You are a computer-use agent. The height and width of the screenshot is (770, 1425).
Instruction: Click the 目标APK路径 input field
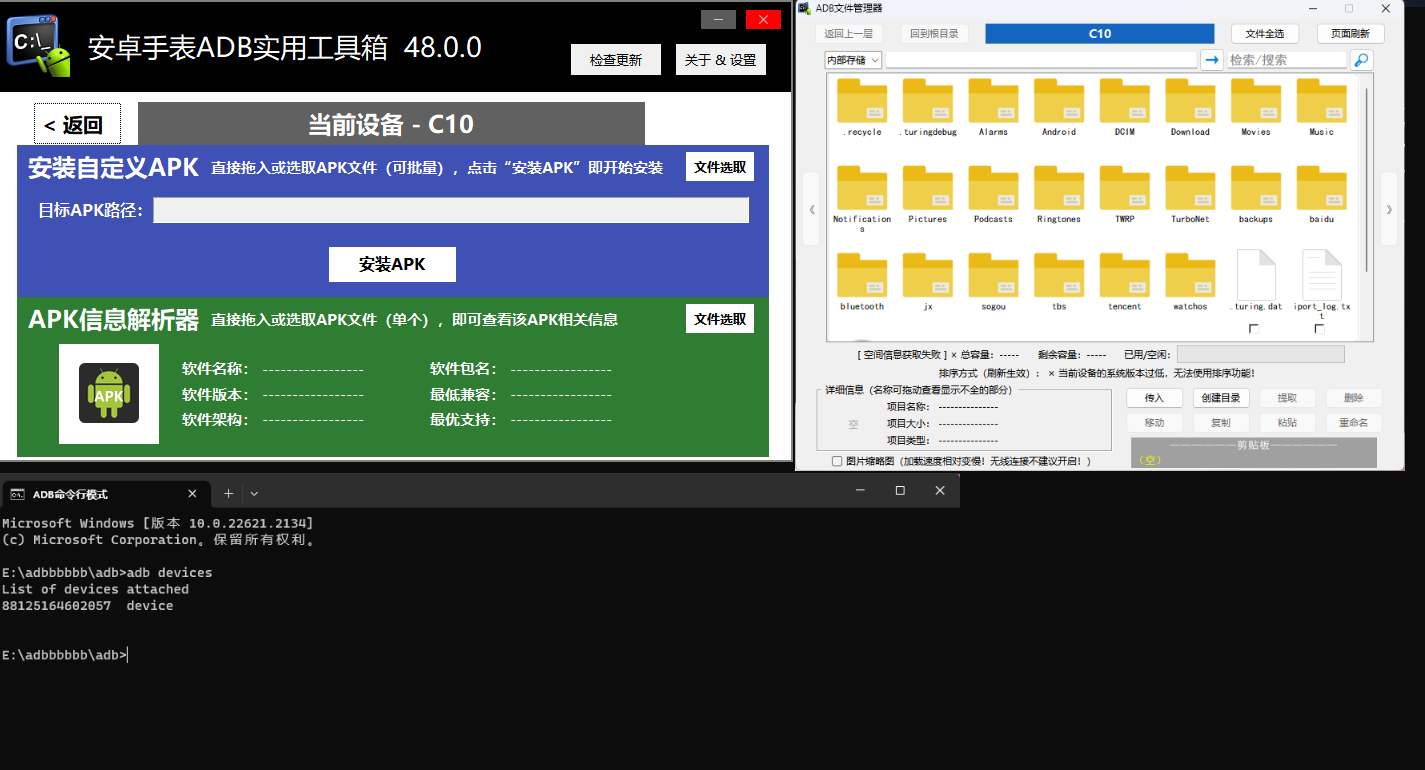(x=450, y=210)
